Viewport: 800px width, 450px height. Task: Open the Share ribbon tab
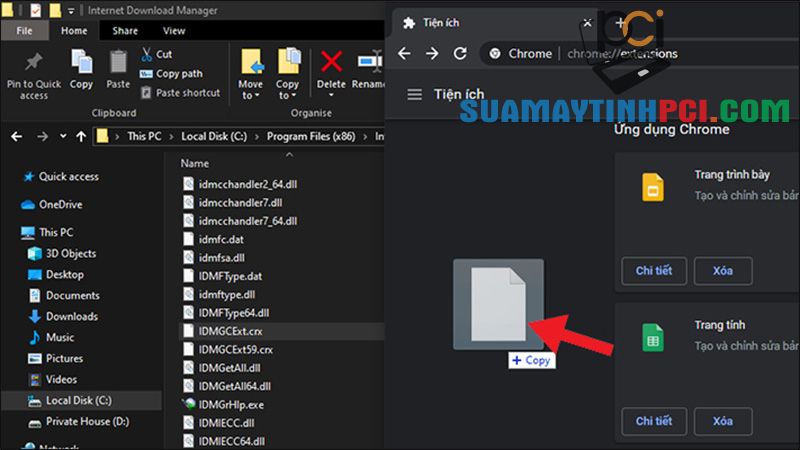point(125,31)
